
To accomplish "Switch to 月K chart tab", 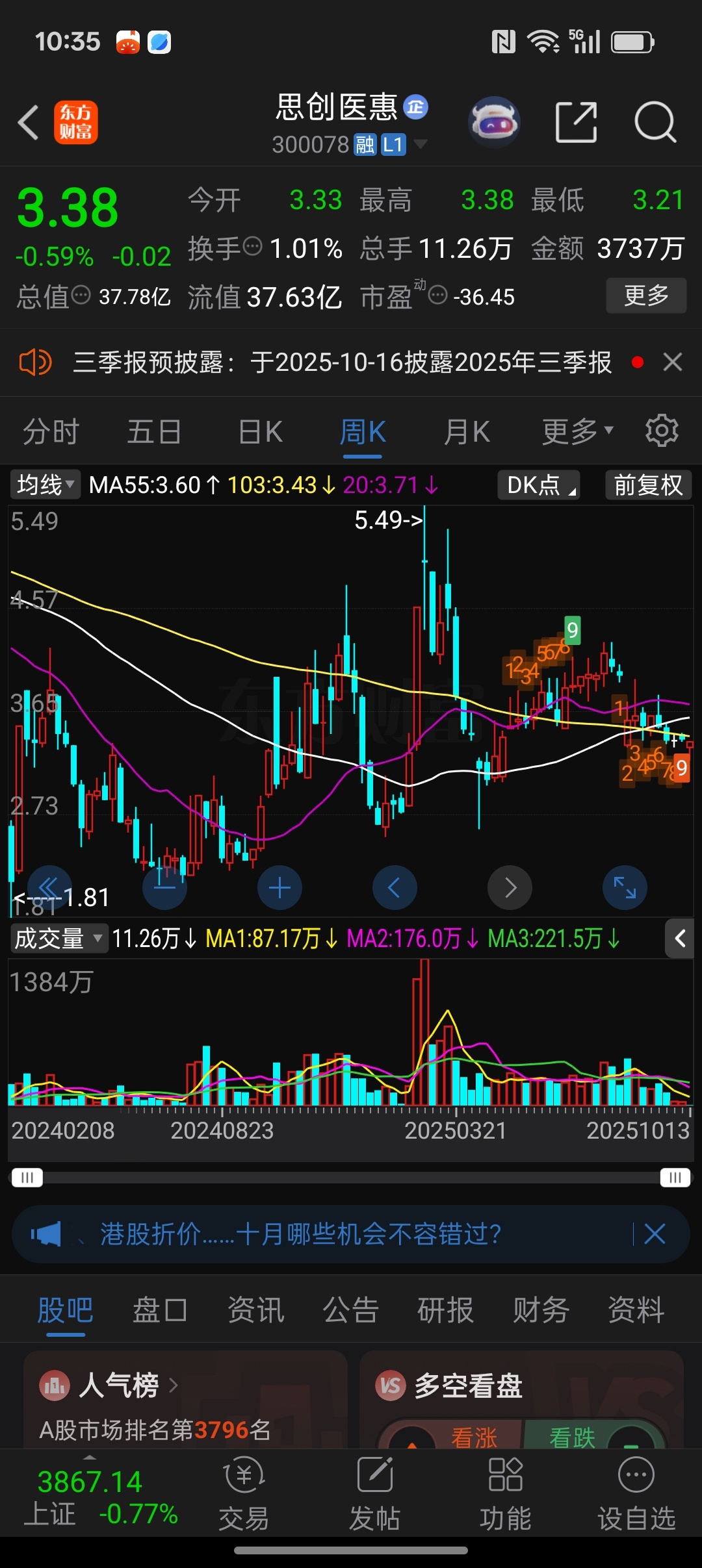I will [x=466, y=432].
